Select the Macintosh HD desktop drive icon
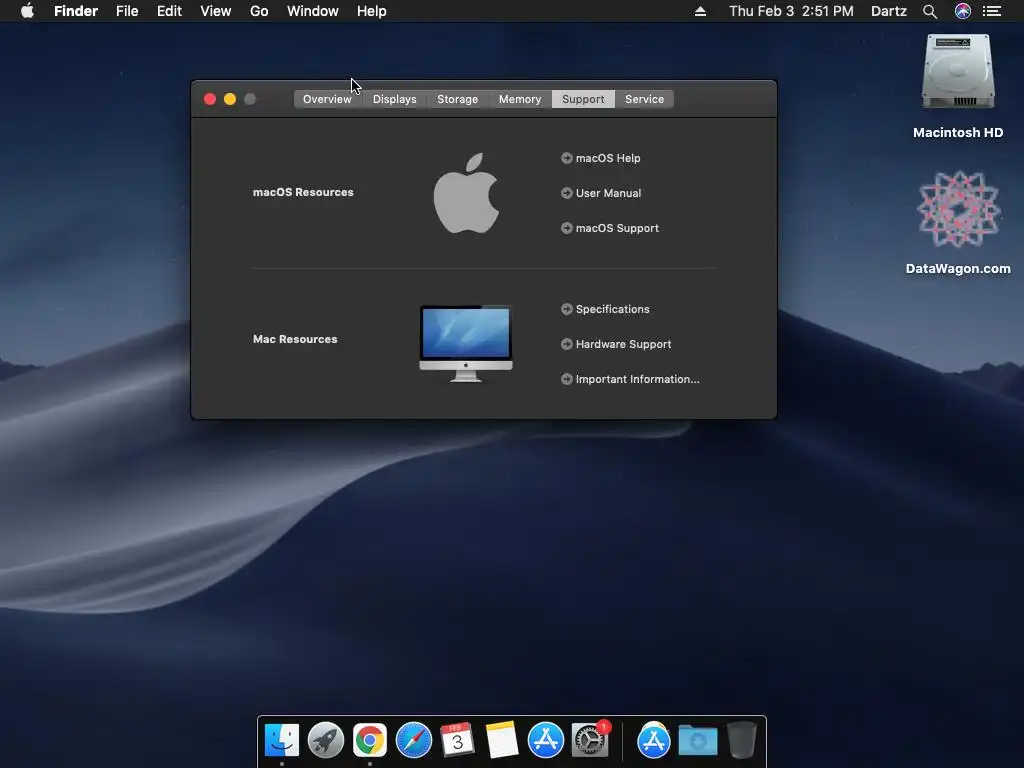The image size is (1024, 768). tap(958, 72)
